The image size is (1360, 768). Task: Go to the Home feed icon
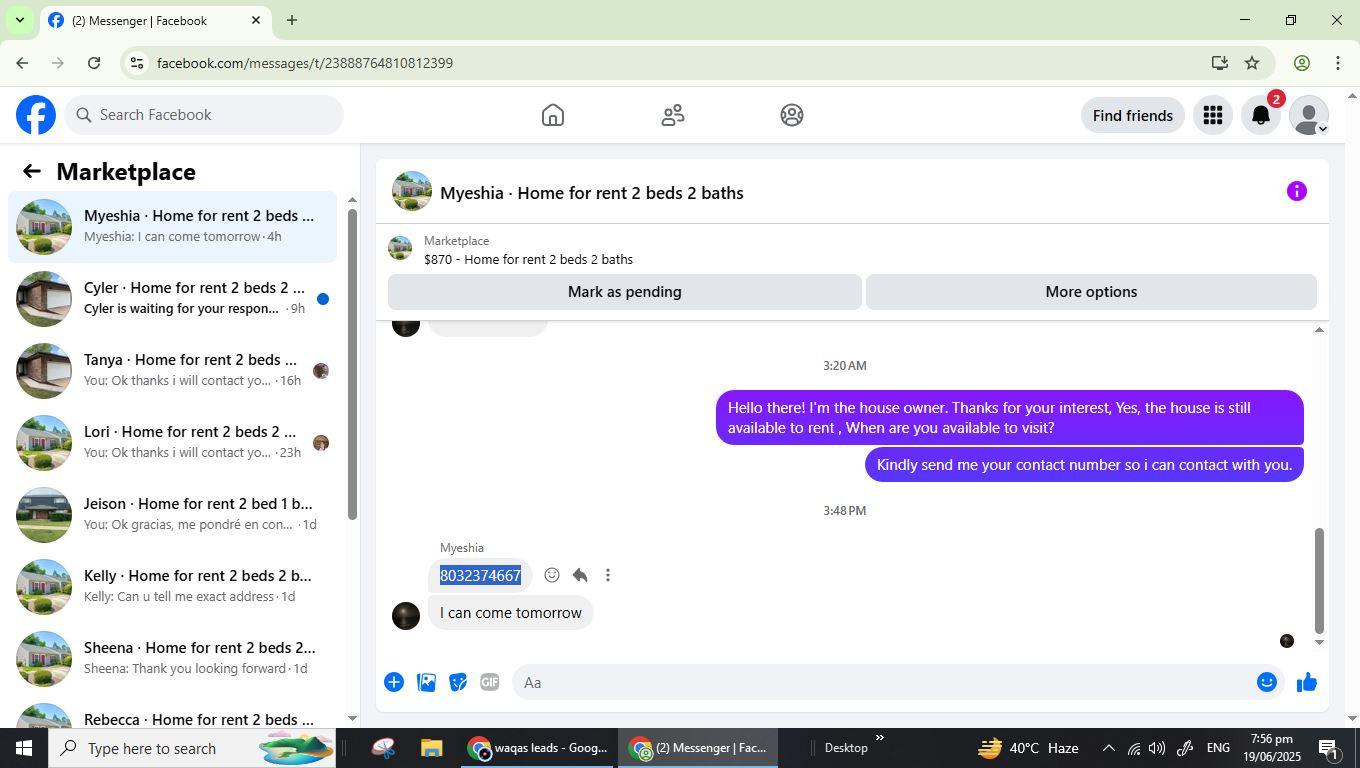[x=553, y=115]
